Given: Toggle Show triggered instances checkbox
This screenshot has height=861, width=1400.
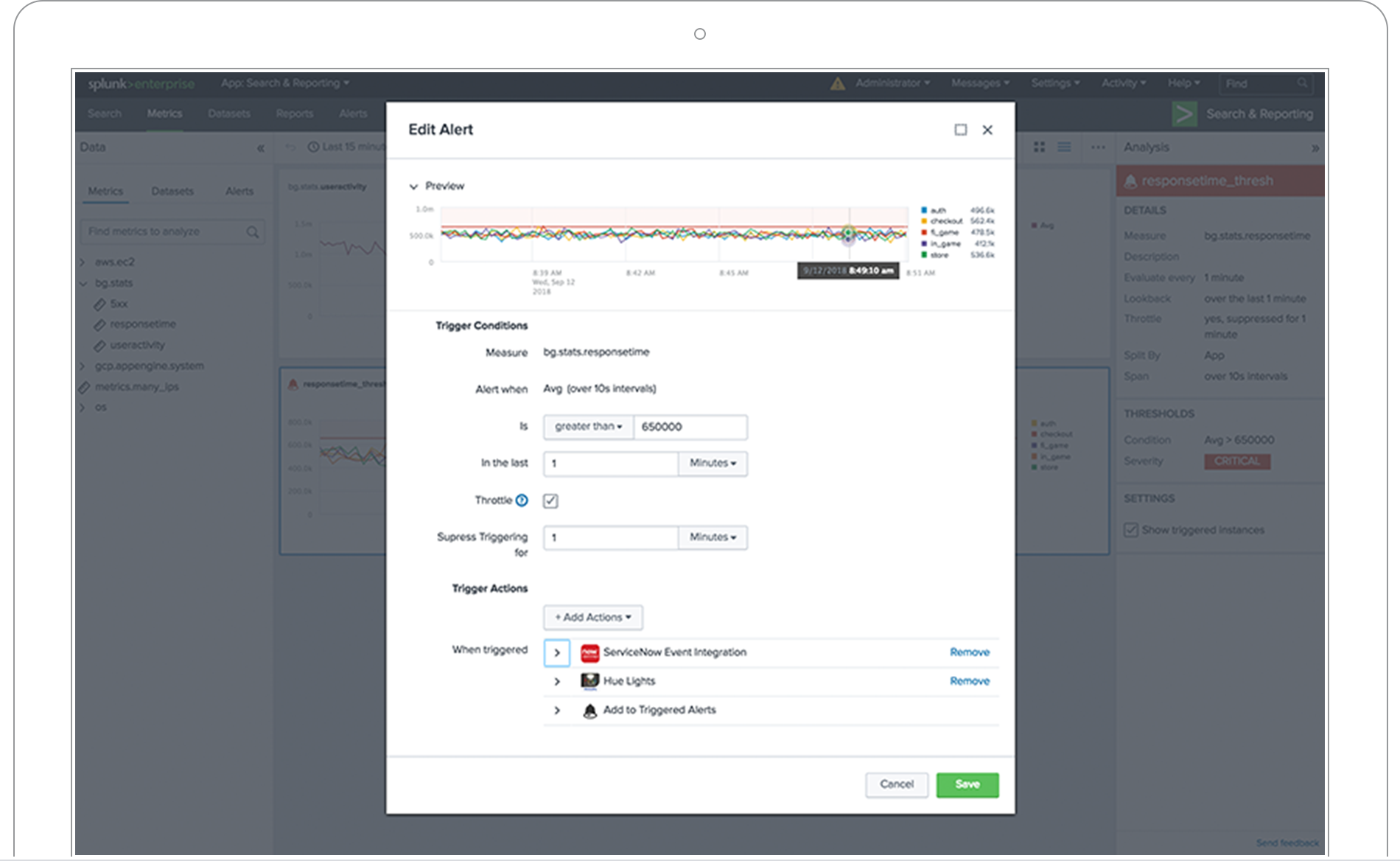Looking at the screenshot, I should (1131, 530).
